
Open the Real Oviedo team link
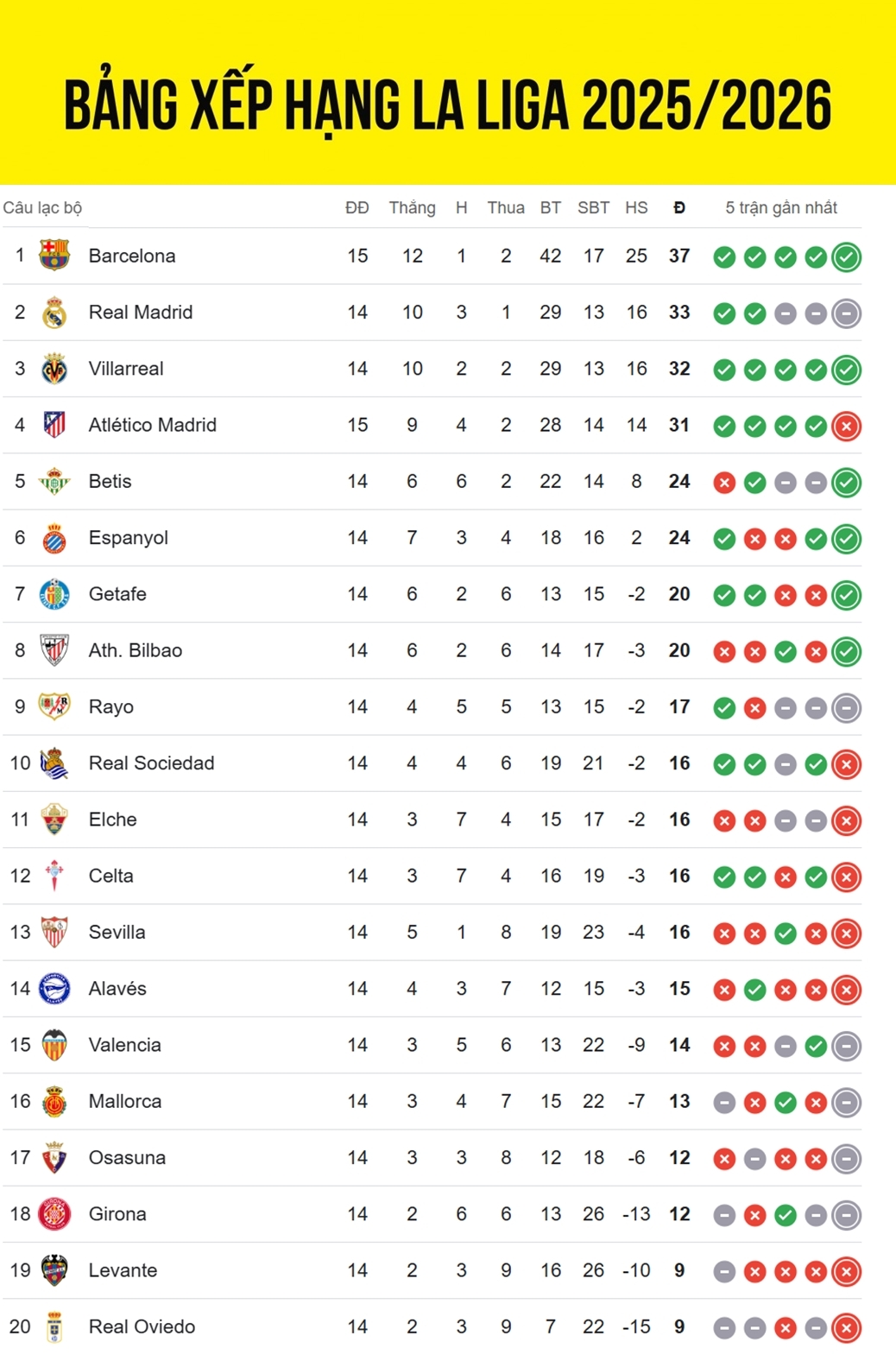click(x=142, y=1326)
